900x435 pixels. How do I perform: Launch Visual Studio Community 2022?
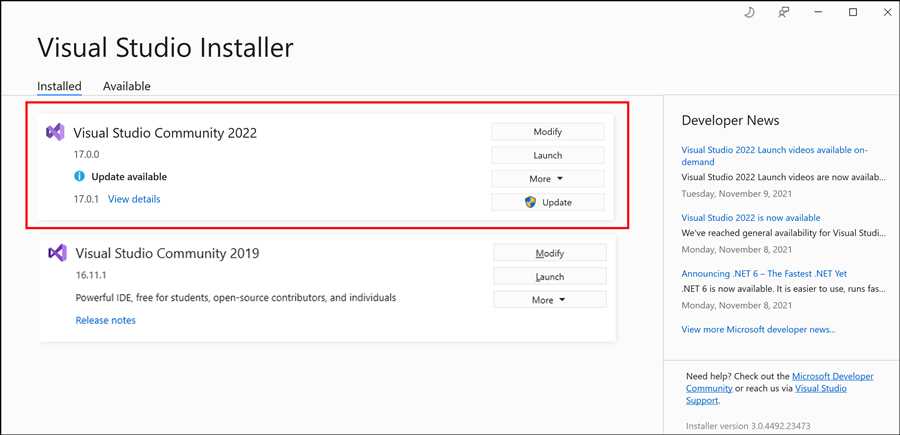click(x=548, y=155)
